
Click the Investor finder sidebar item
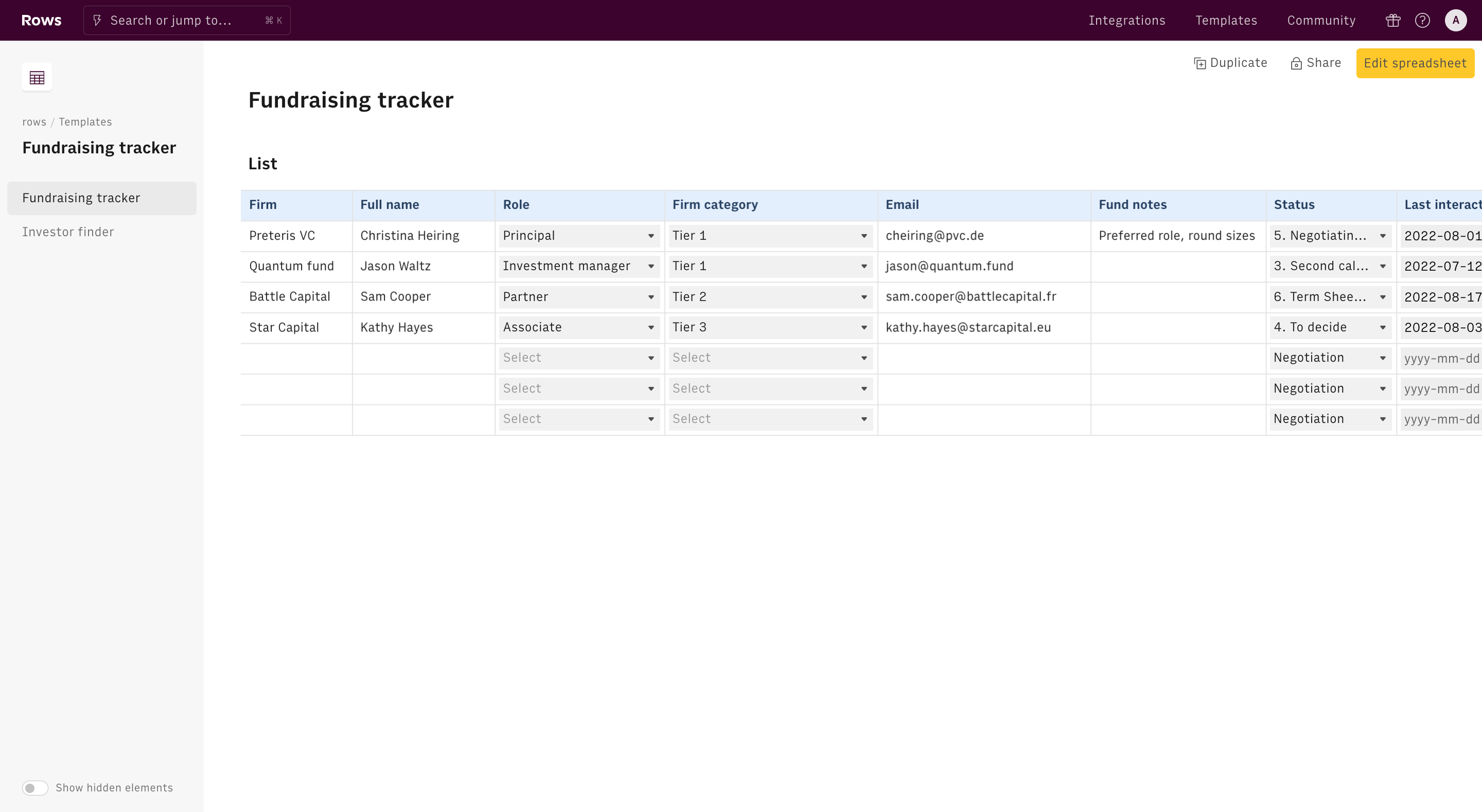pos(68,232)
